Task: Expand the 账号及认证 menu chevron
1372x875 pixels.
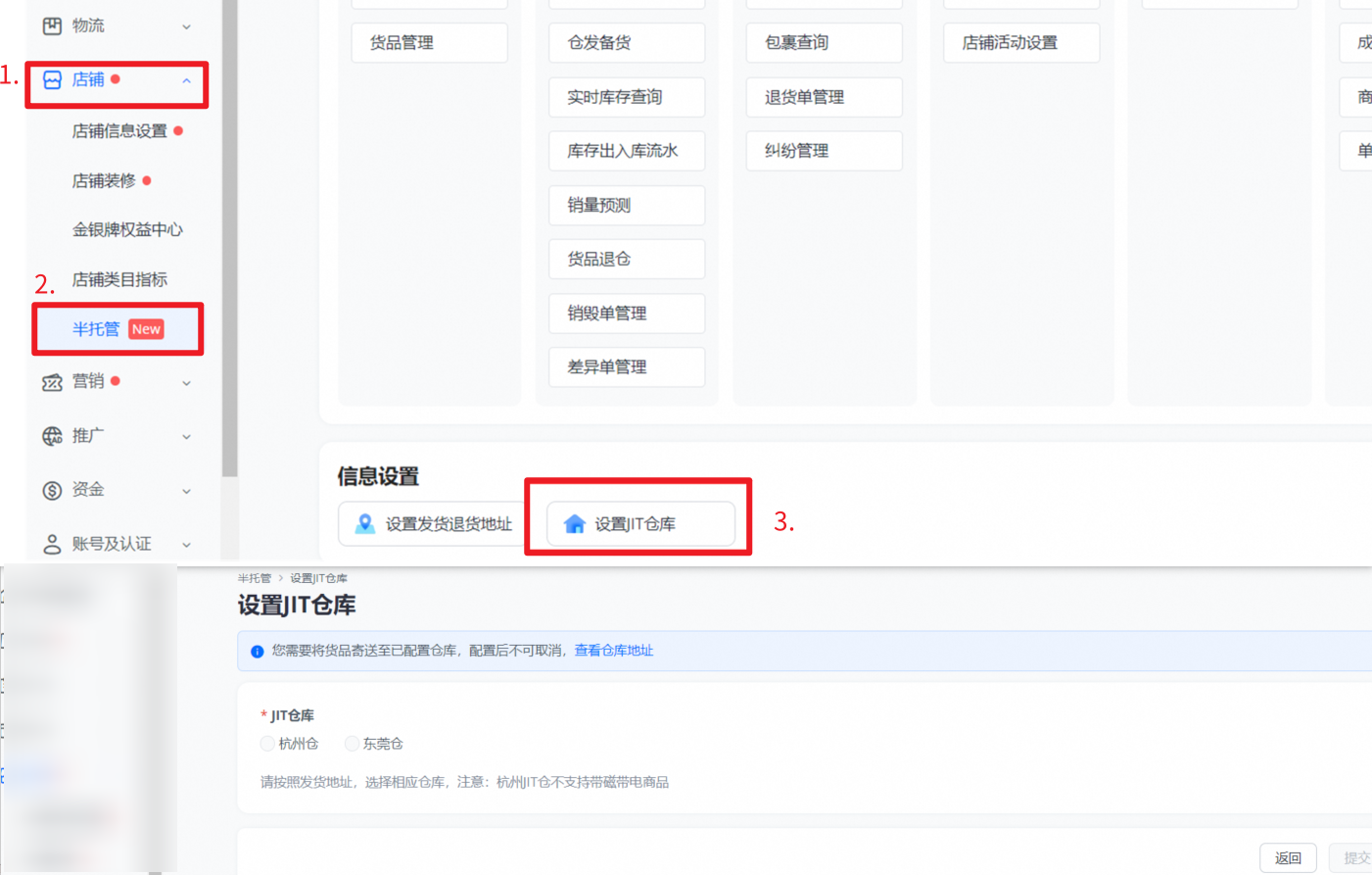Action: click(x=187, y=545)
